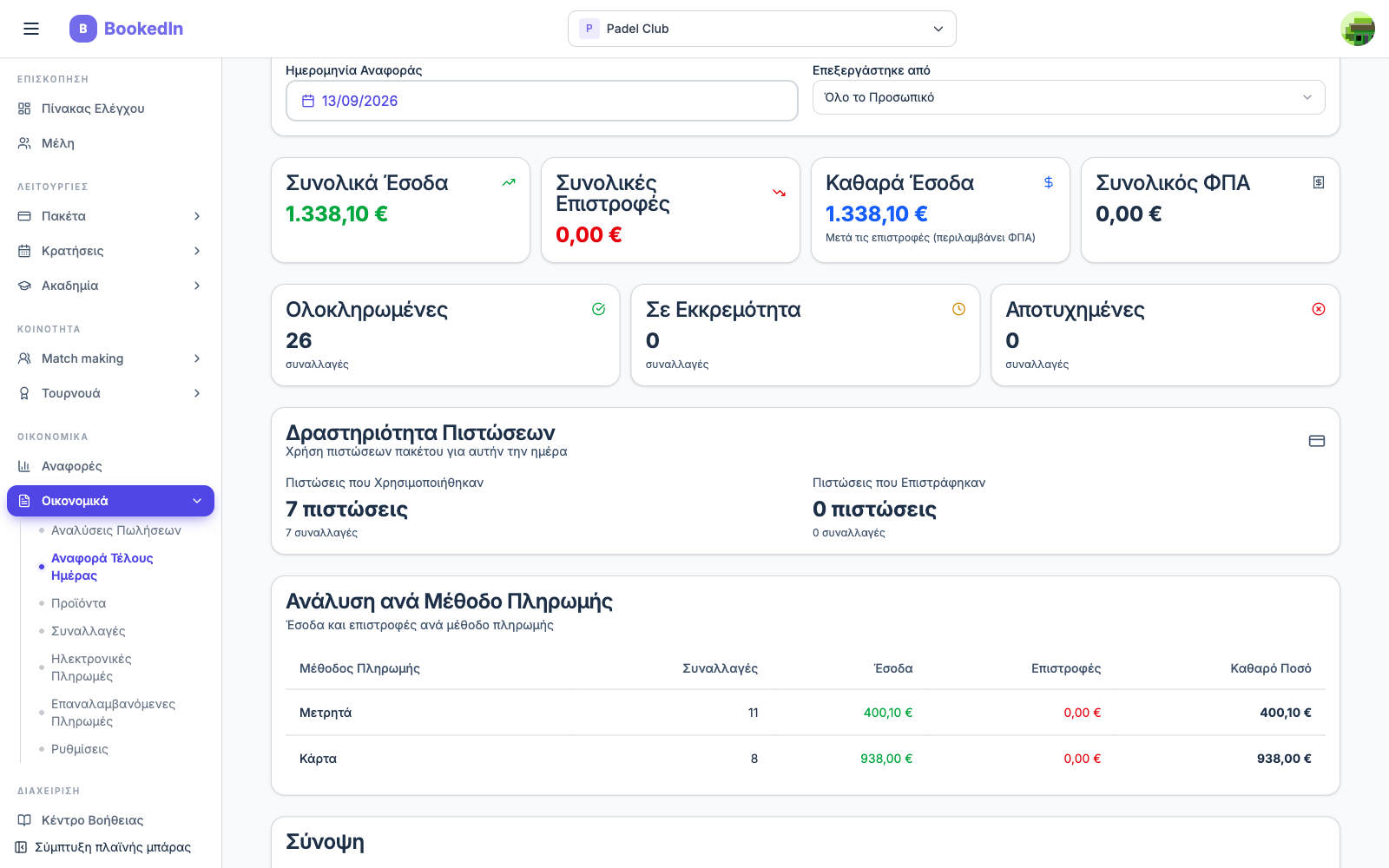Screen dimensions: 1389x868
Task: Click the Καθαρό Ποσό column header
Action: click(x=1271, y=668)
